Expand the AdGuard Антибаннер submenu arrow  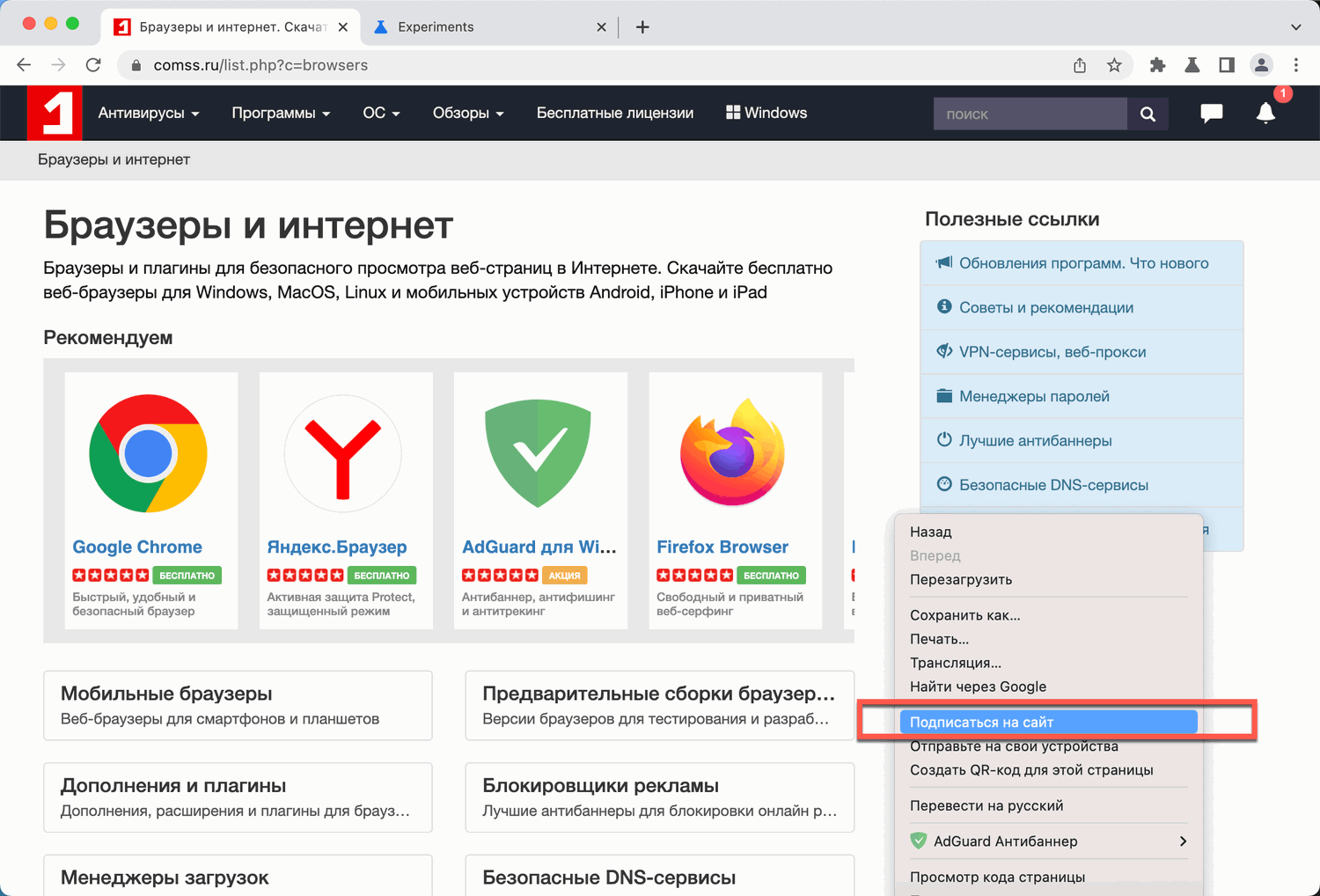[x=1183, y=841]
